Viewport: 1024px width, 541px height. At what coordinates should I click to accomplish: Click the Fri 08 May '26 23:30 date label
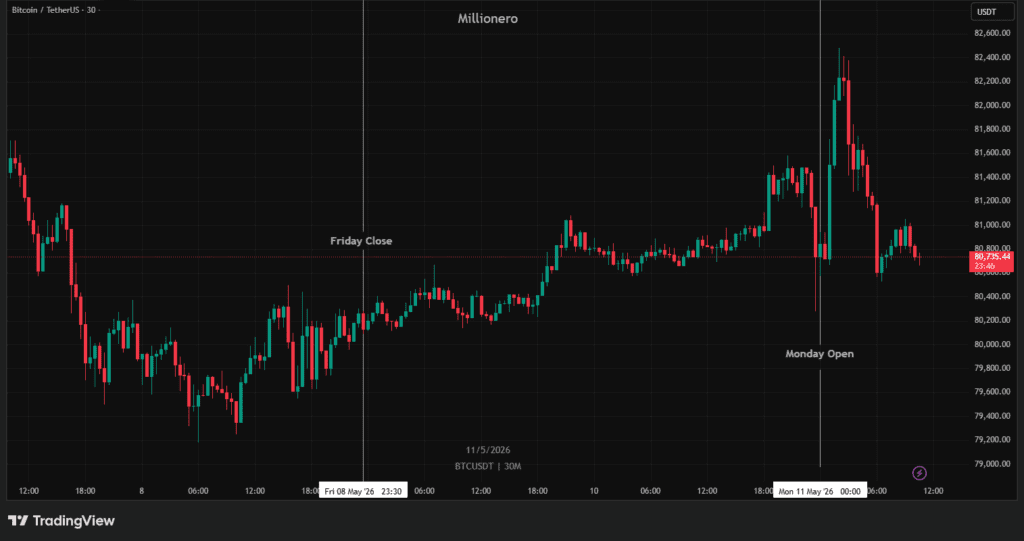[363, 491]
